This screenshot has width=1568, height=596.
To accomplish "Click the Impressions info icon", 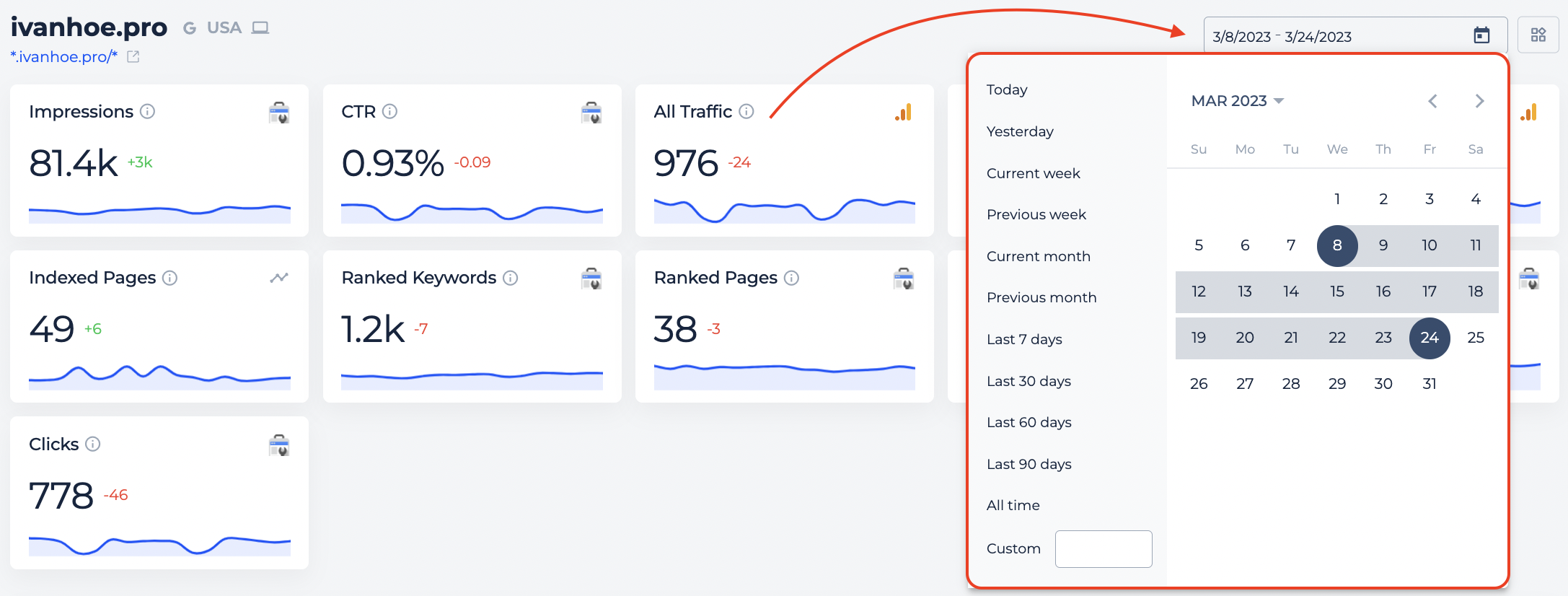I will click(147, 111).
